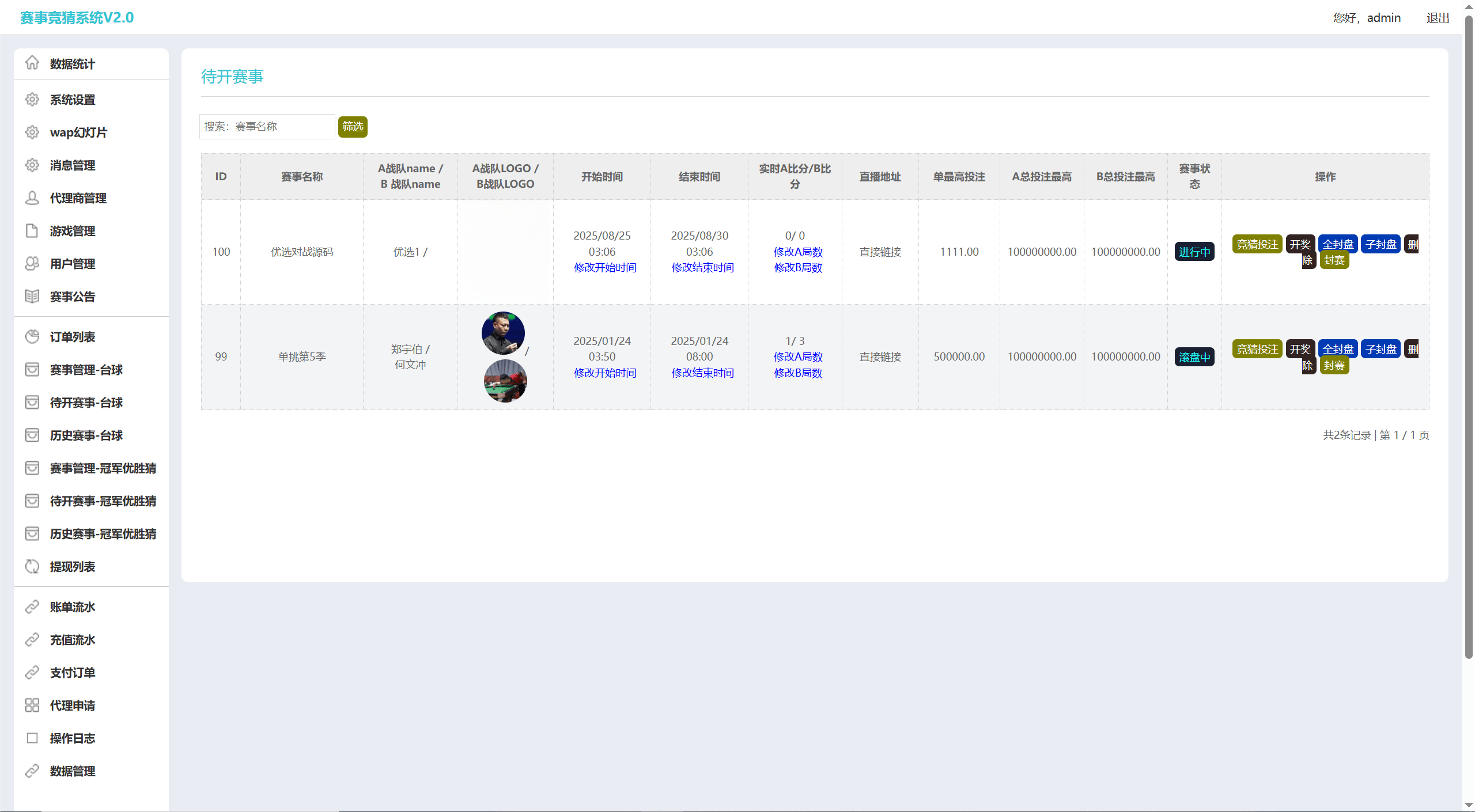
Task: Click the person icon beside 代理商管理
Action: (x=32, y=198)
